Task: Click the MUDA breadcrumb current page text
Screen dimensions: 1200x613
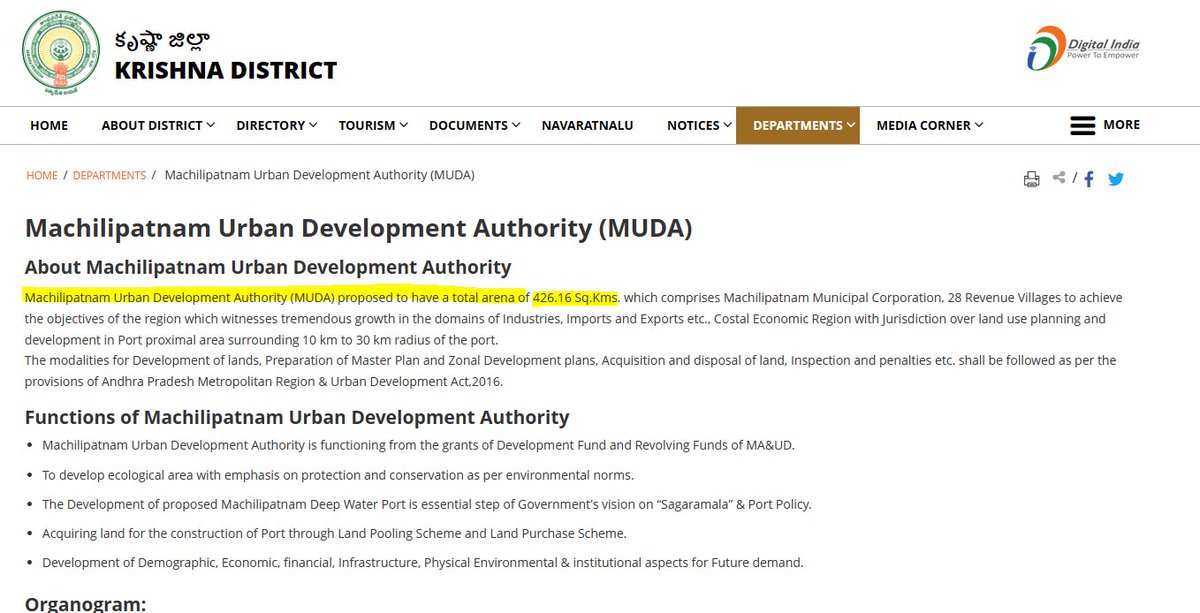Action: [319, 175]
